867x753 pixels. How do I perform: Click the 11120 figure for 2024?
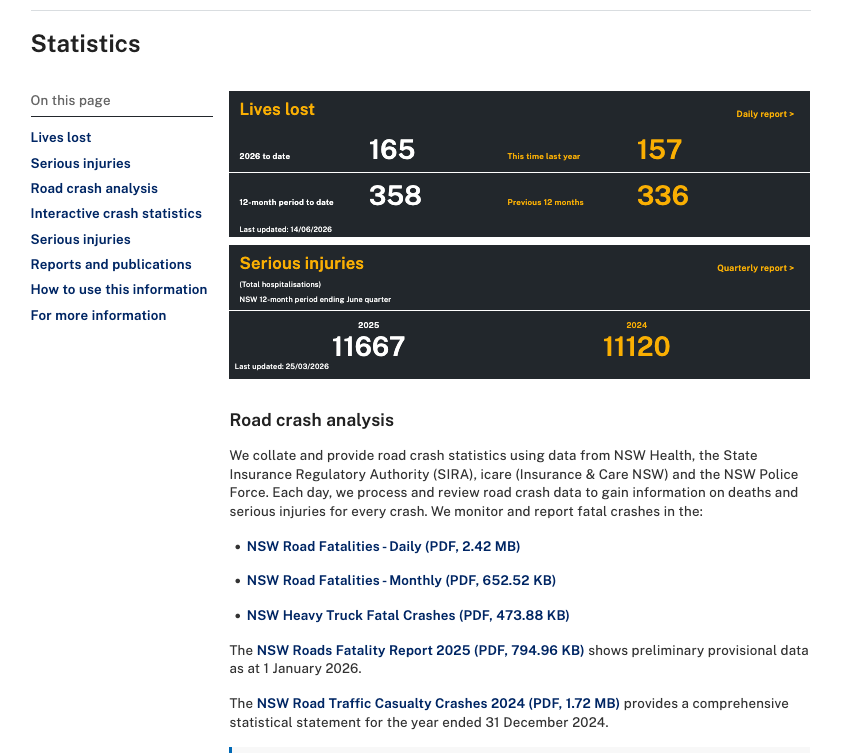tap(636, 347)
